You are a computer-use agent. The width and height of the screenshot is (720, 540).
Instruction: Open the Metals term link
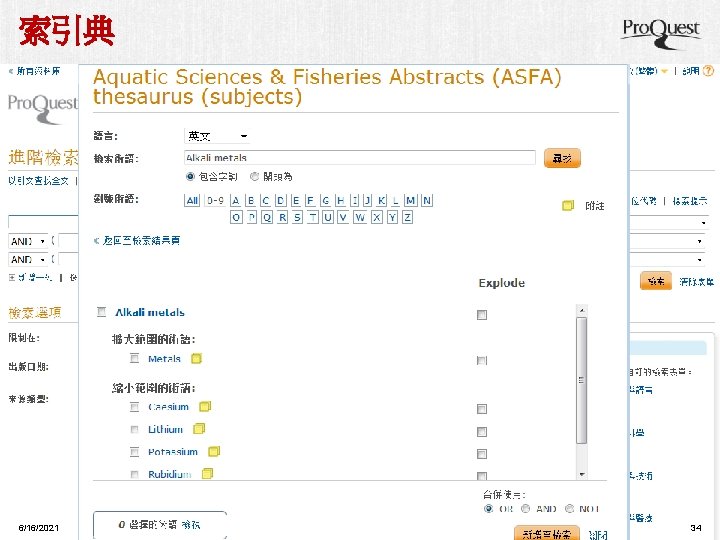(164, 359)
